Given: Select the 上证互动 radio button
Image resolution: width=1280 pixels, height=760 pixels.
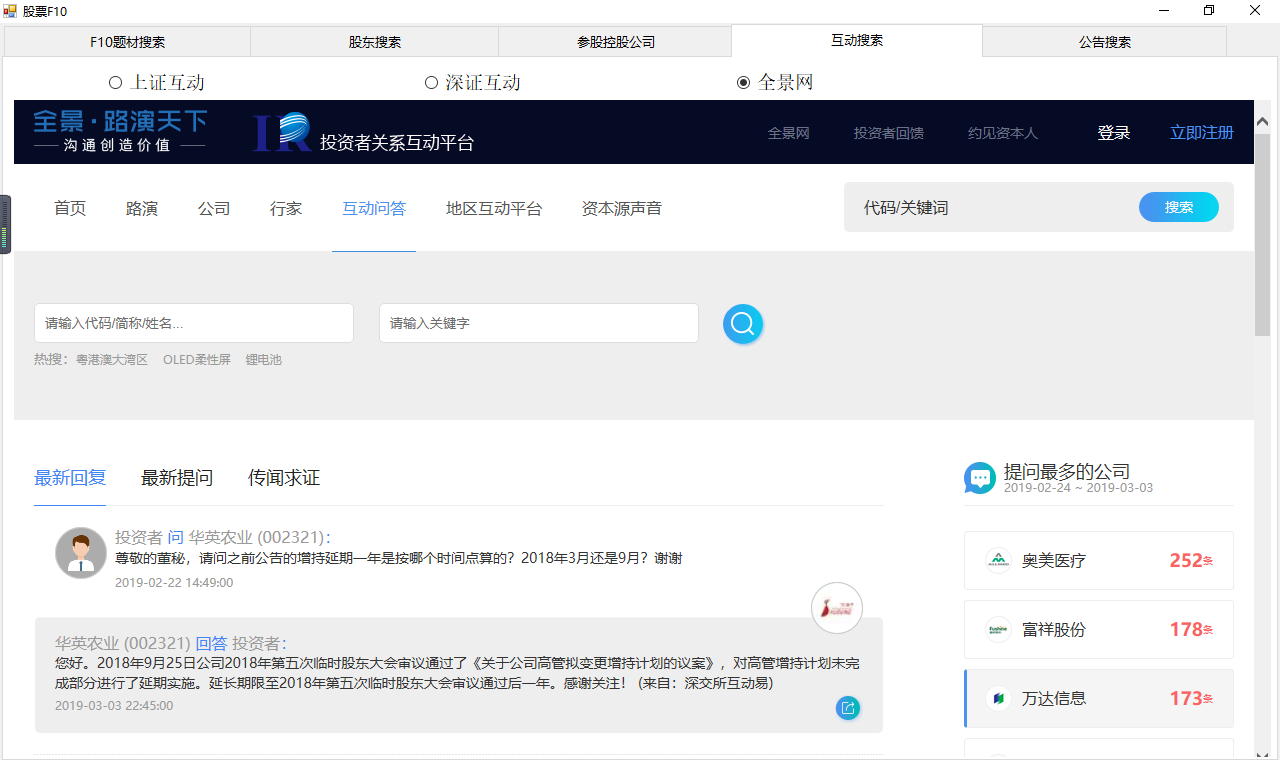Looking at the screenshot, I should (115, 83).
